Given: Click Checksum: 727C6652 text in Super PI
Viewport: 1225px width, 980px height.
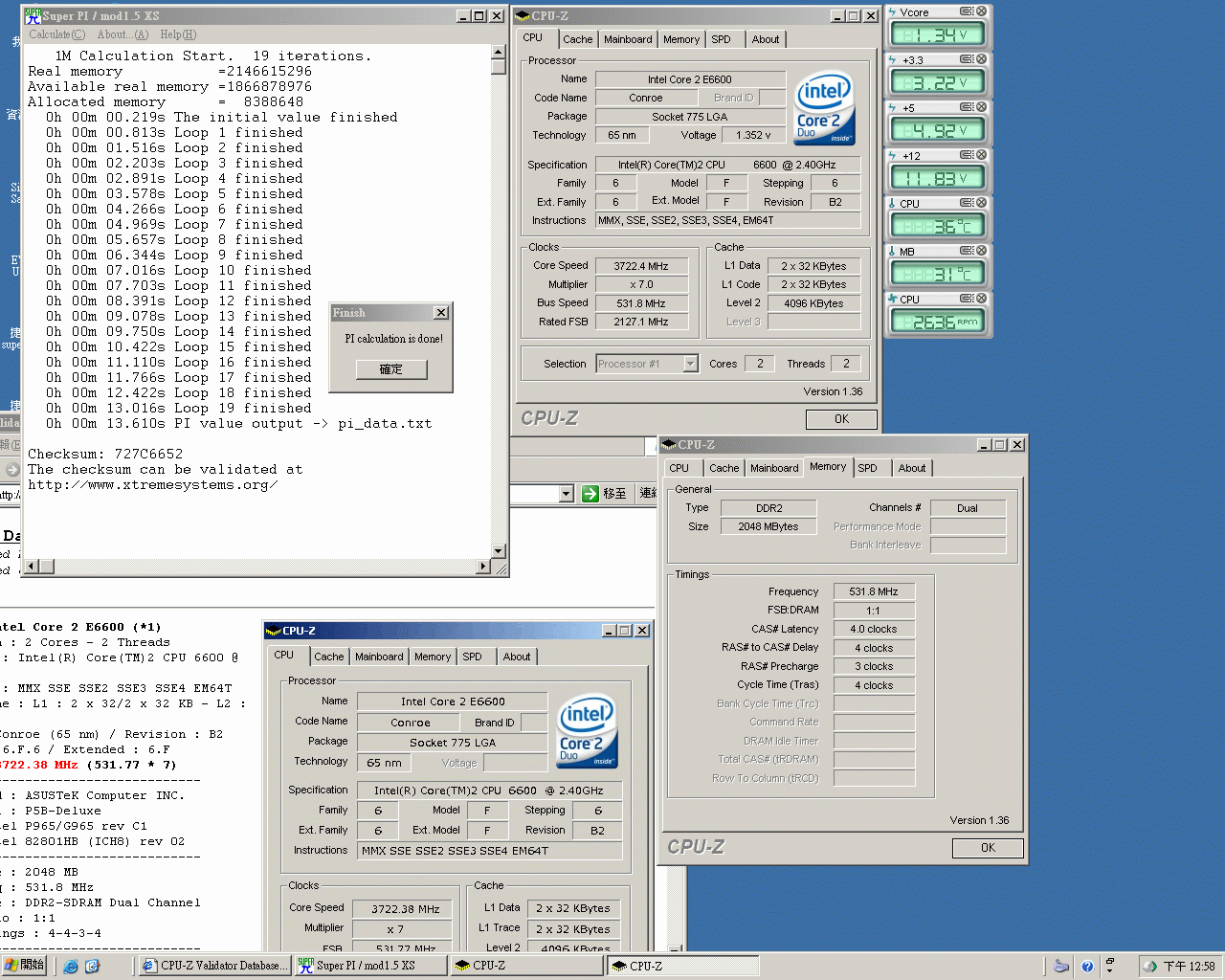Looking at the screenshot, I should tap(105, 454).
